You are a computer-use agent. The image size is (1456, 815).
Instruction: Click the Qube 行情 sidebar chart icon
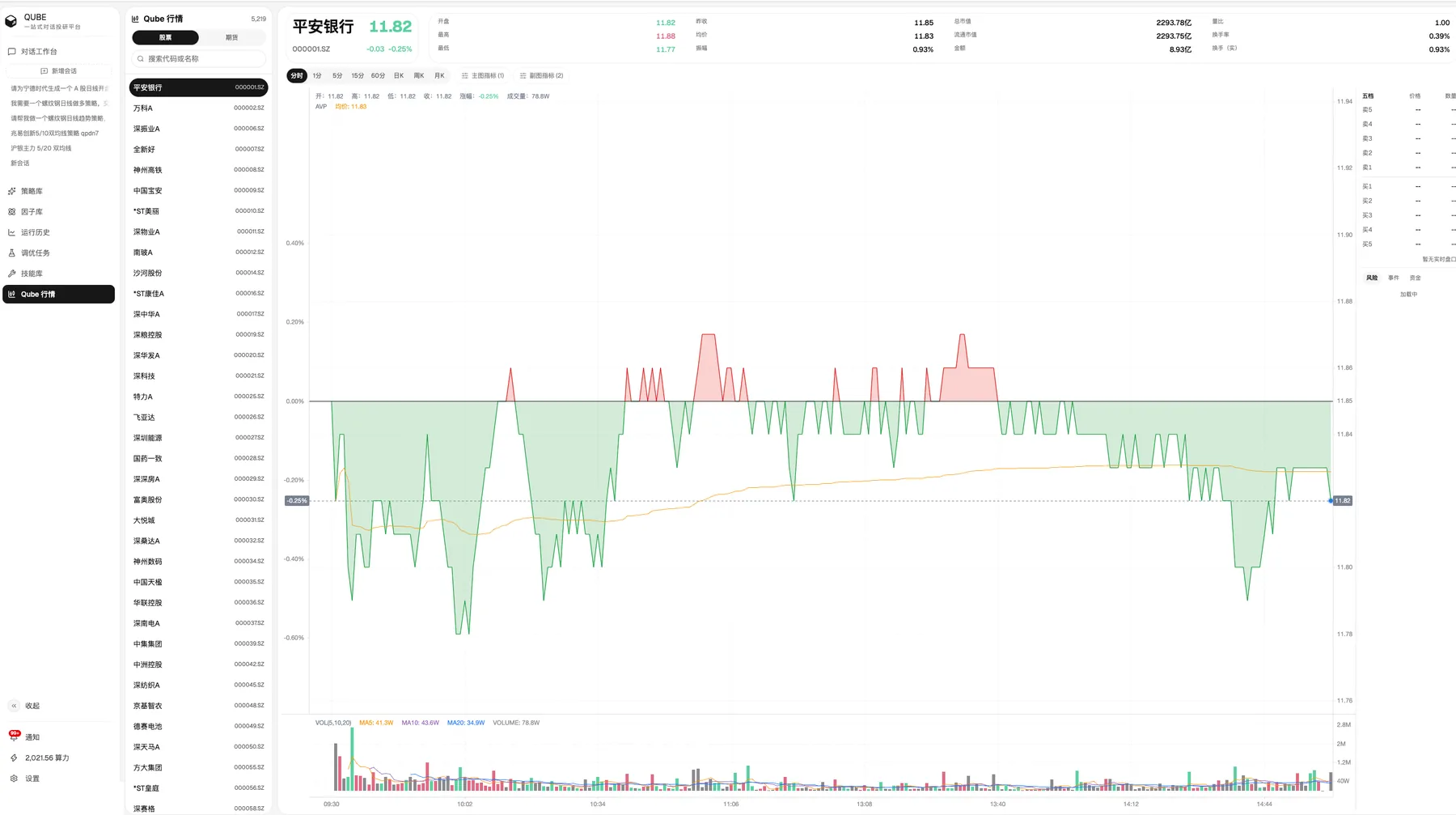click(11, 295)
